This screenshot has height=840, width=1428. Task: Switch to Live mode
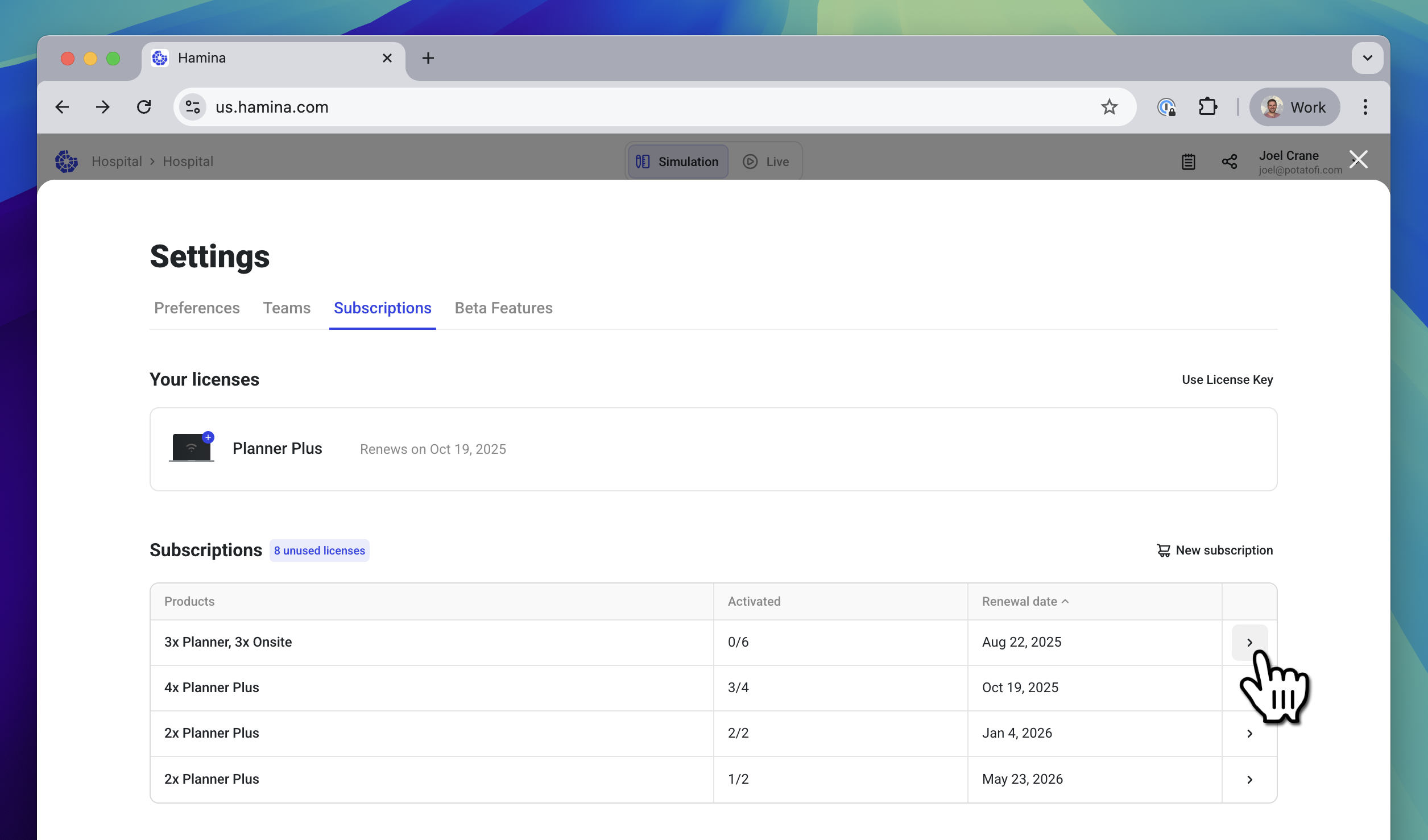point(766,162)
